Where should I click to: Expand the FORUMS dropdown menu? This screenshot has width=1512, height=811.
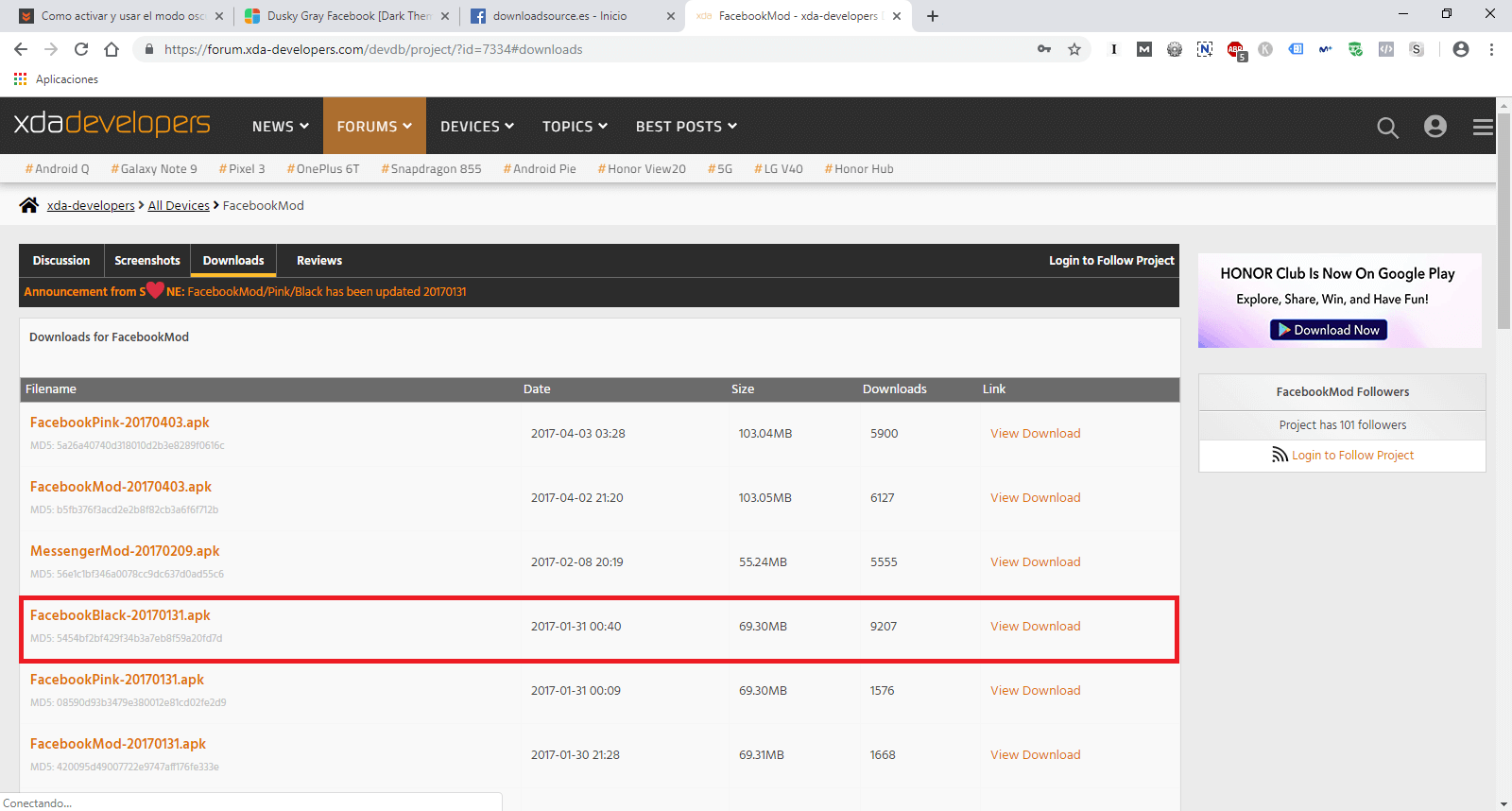374,126
